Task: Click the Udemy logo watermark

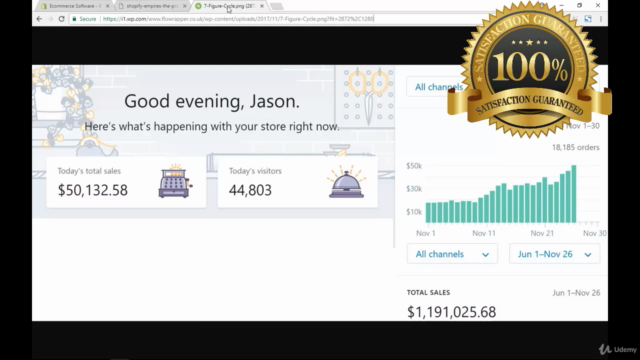Action: click(618, 349)
